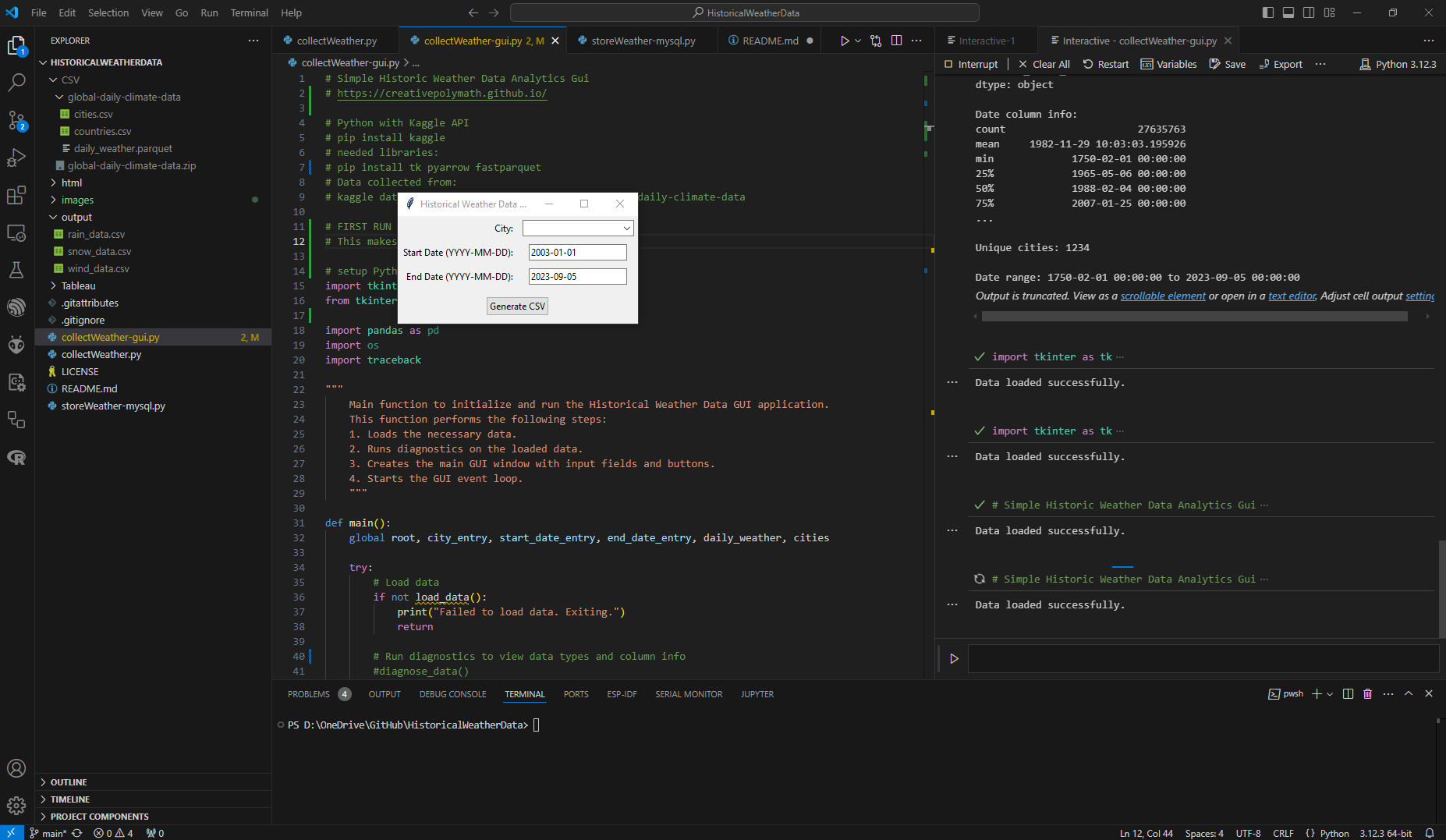Click the Generate CSV button
Image resolution: width=1446 pixels, height=840 pixels.
click(x=517, y=307)
